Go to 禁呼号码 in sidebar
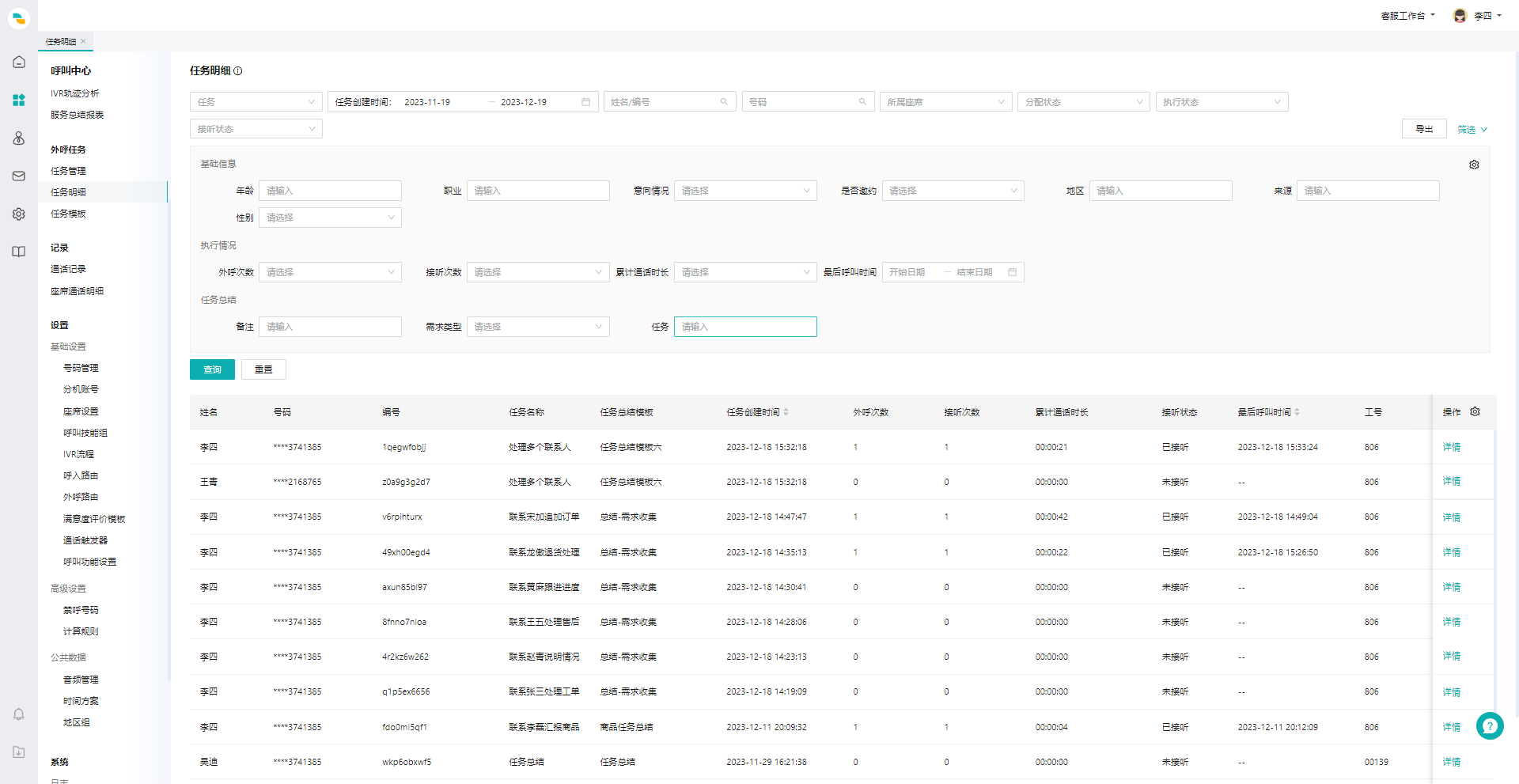 tap(81, 610)
